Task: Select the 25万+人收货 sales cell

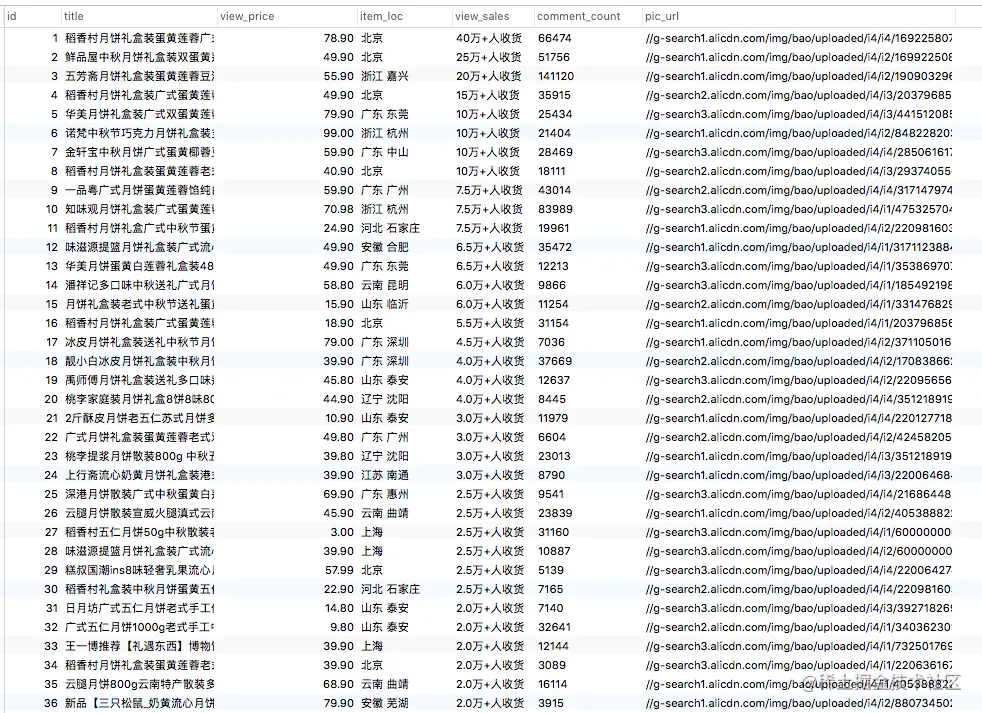Action: (488, 57)
